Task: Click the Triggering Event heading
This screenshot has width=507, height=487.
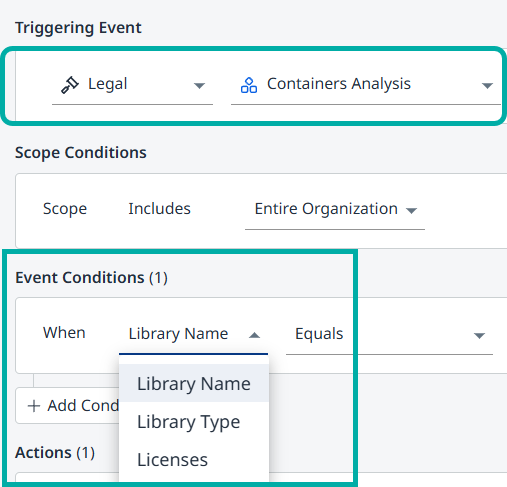Action: (78, 28)
